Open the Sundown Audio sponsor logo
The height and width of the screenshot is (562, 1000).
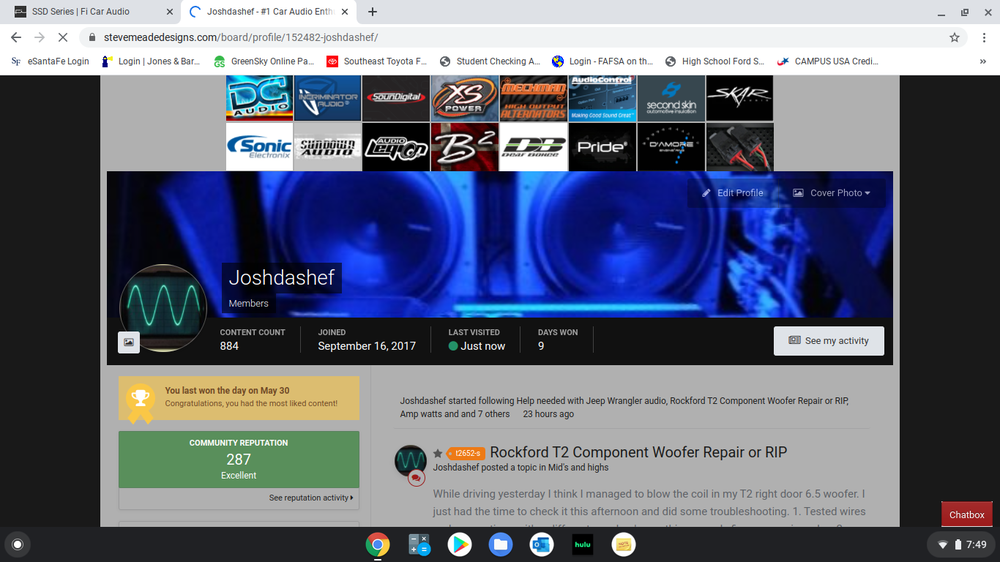[x=328, y=147]
